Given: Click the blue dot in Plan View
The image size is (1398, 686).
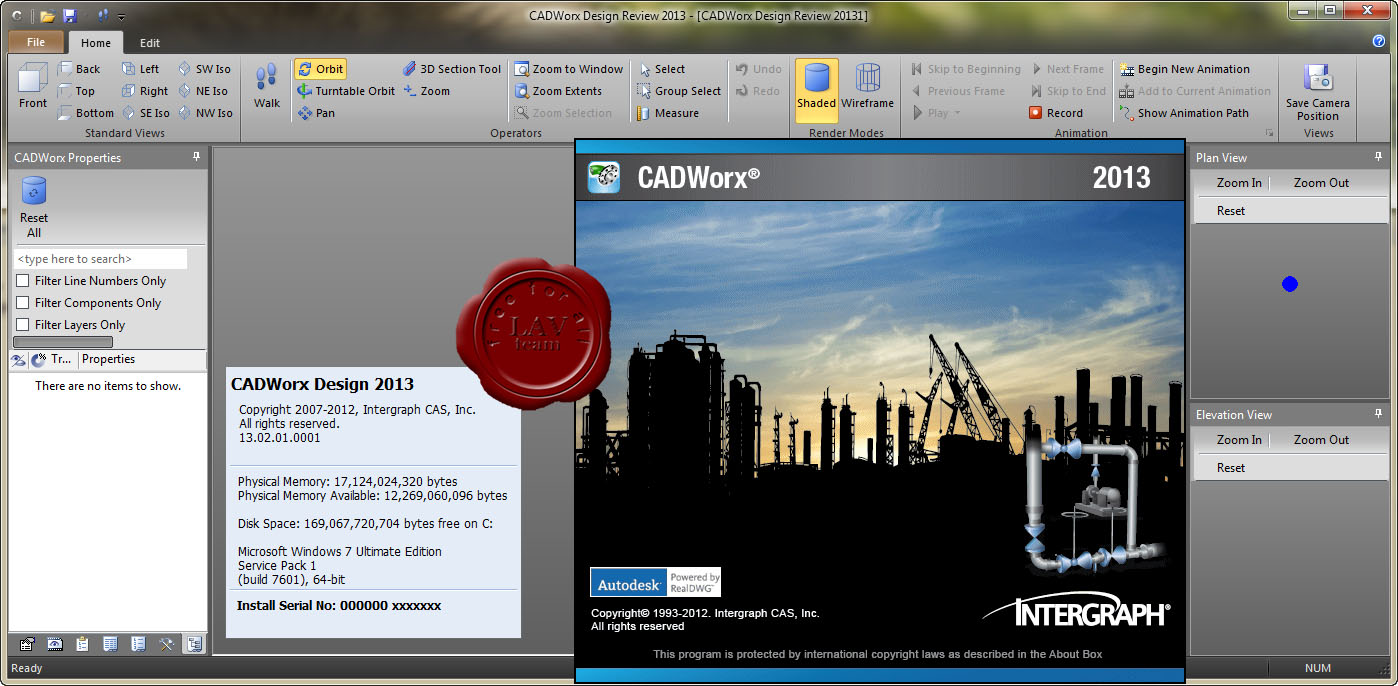Looking at the screenshot, I should click(1289, 285).
